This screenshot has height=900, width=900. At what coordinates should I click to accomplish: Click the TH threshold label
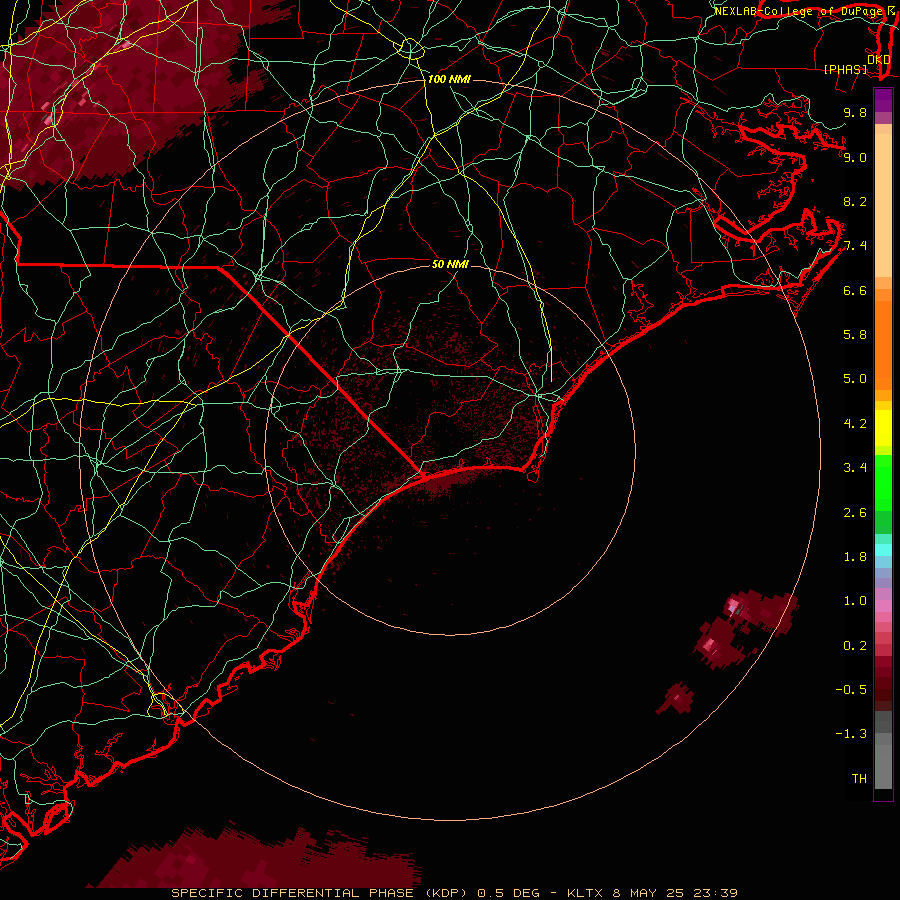click(859, 778)
